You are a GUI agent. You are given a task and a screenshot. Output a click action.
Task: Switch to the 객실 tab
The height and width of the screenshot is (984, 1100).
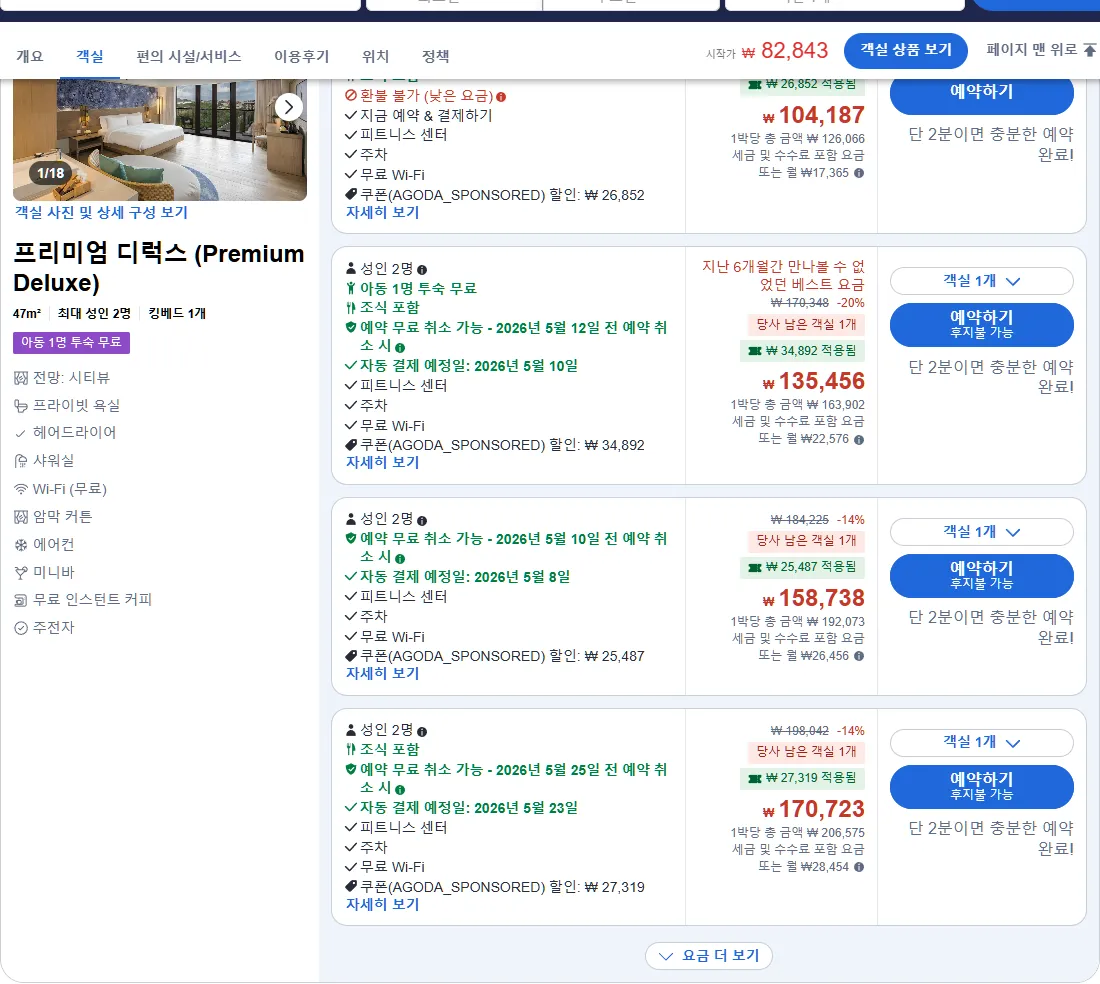[x=90, y=56]
